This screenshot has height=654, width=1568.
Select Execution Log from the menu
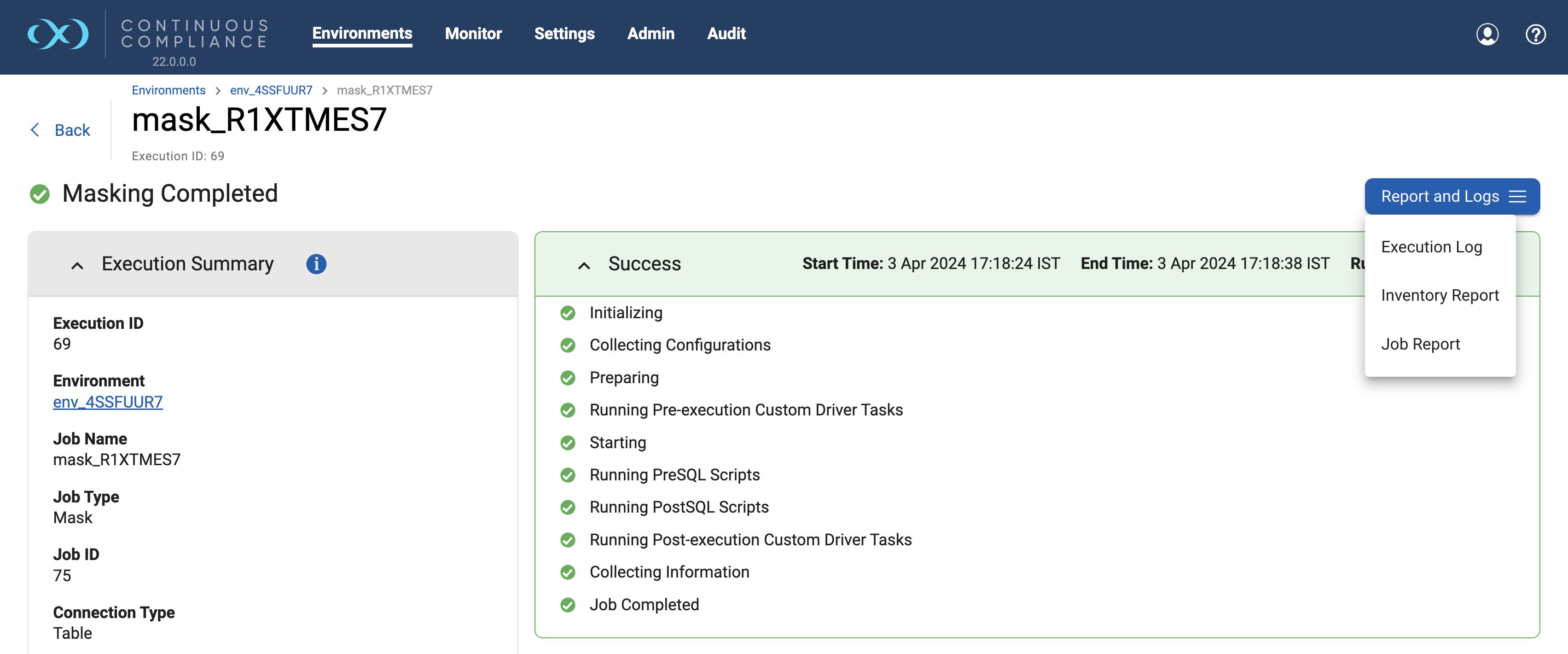coord(1431,246)
